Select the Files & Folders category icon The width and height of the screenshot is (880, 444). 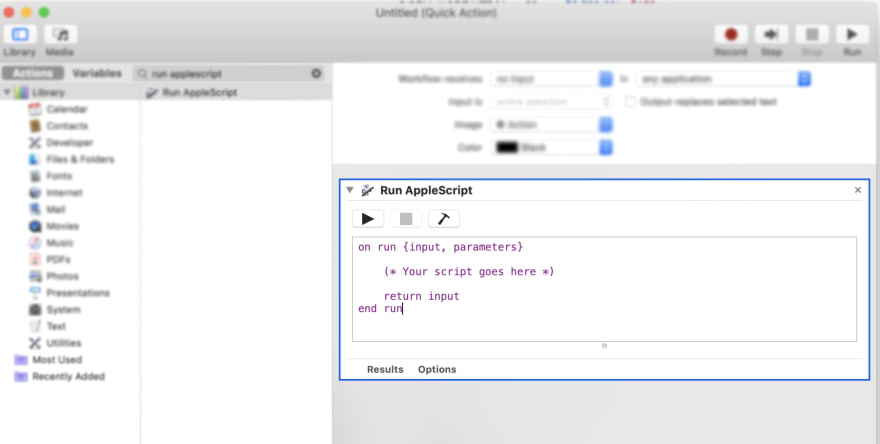[x=35, y=159]
